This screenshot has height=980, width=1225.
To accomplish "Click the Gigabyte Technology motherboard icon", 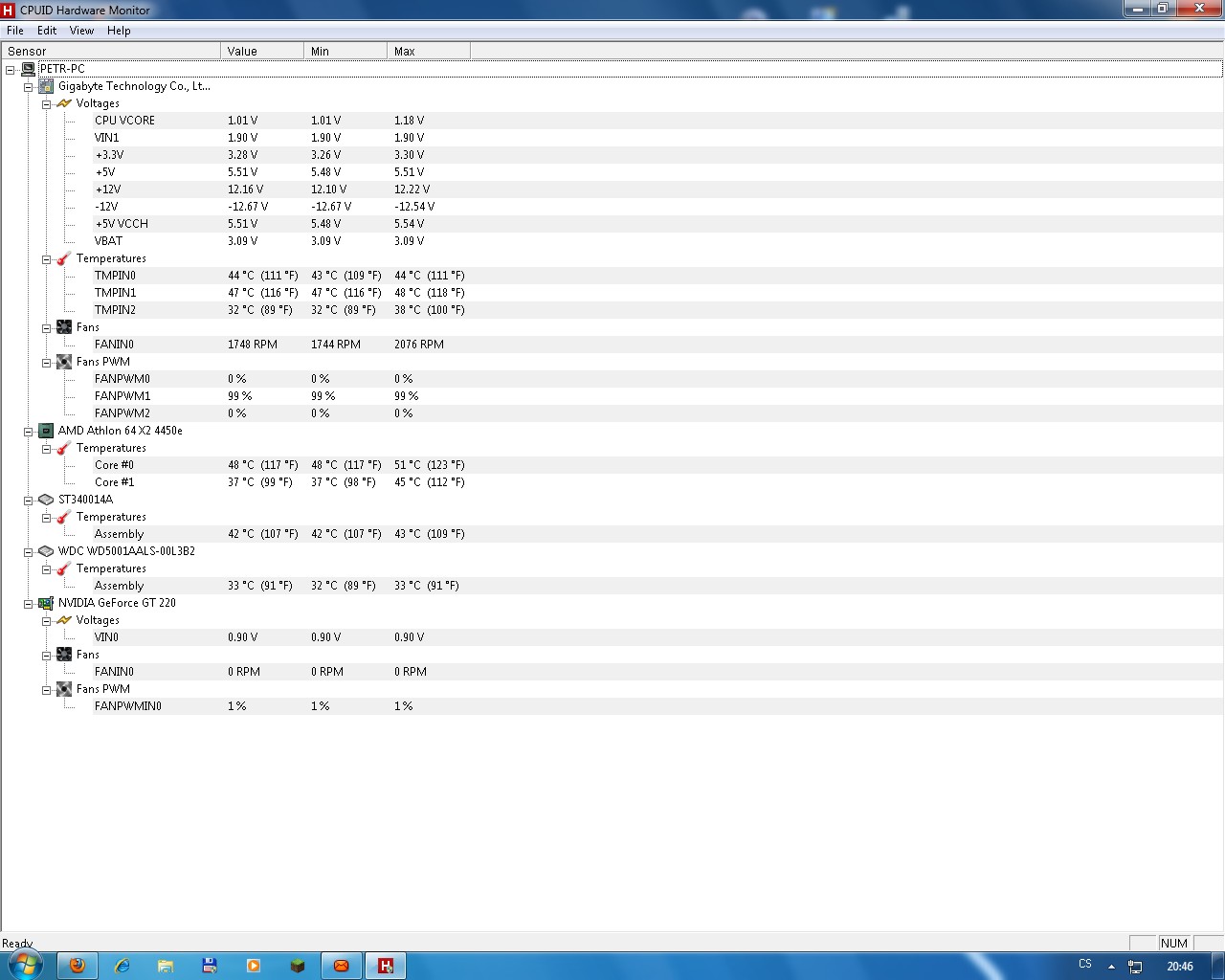I will point(46,86).
